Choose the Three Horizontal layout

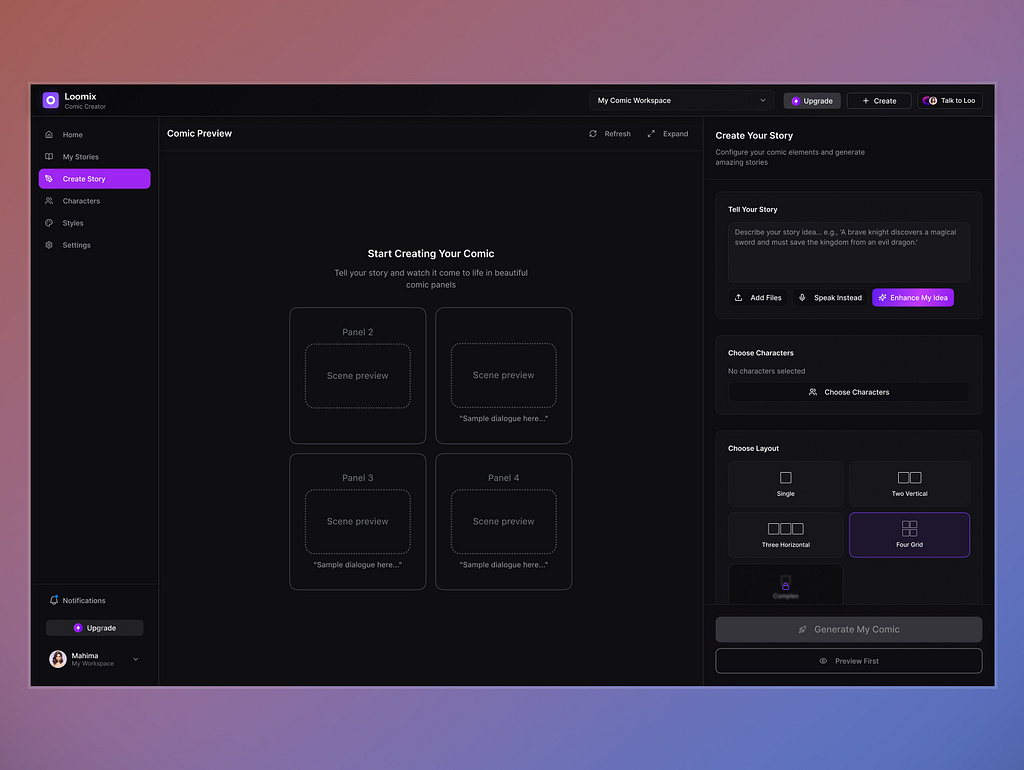[785, 535]
